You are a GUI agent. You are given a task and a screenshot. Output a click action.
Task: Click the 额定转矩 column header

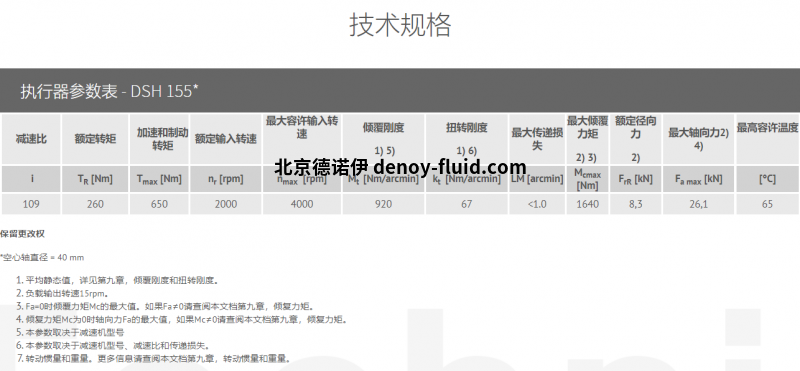point(95,139)
